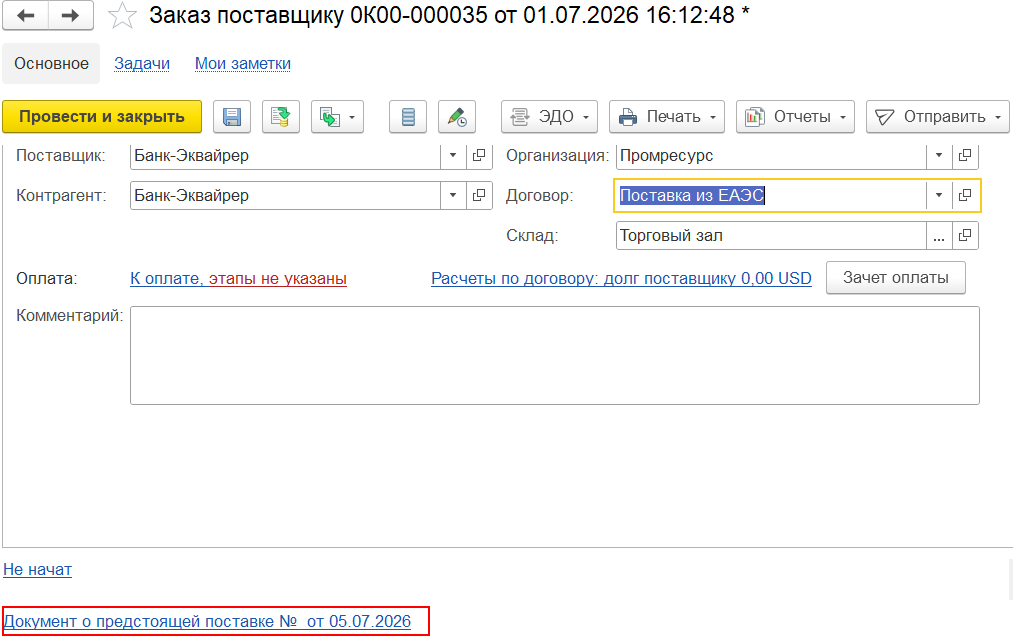Open the Не начат status link
The width and height of the screenshot is (1013, 636).
point(37,569)
